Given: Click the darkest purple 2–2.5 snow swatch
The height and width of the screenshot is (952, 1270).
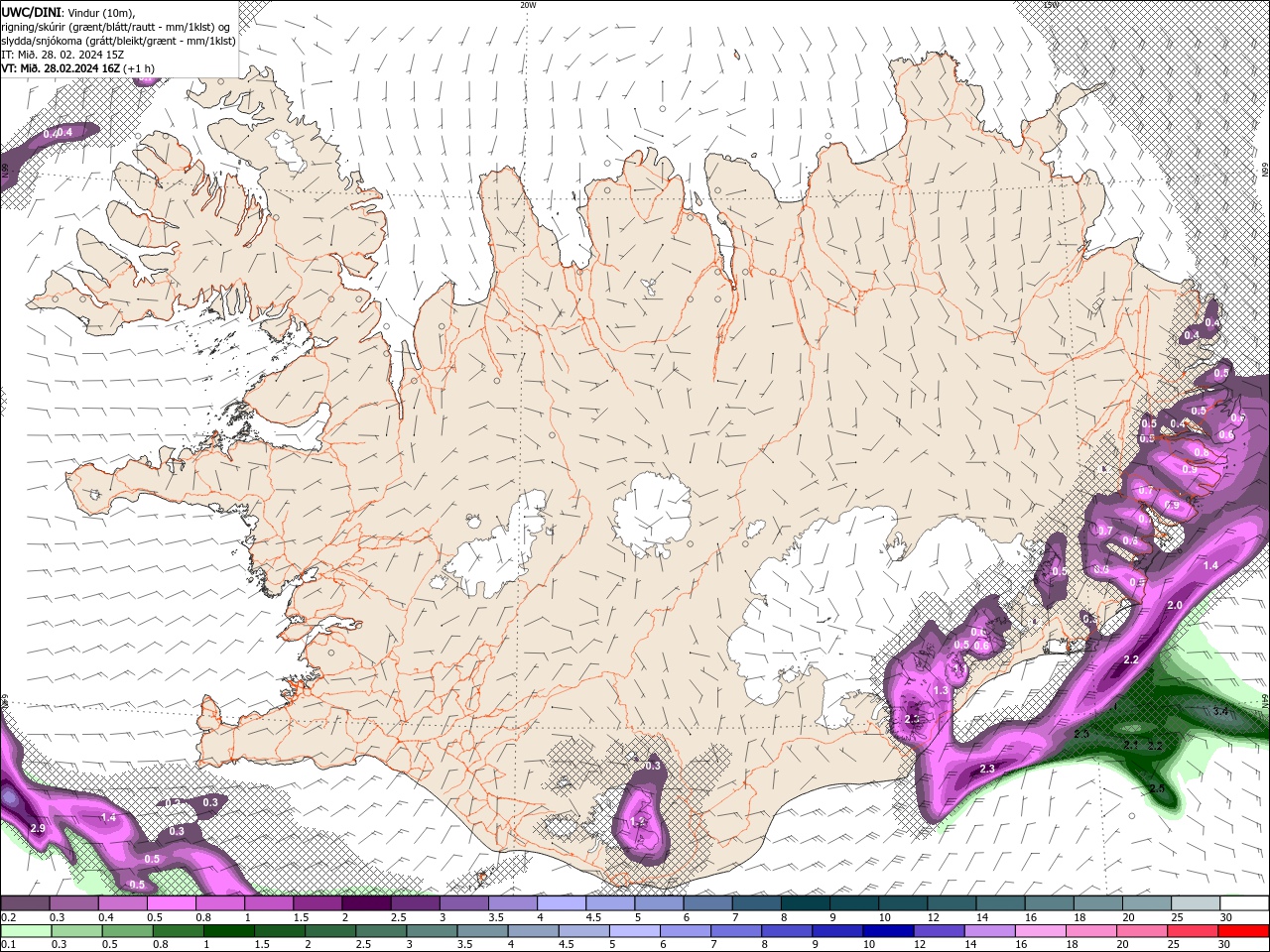Looking at the screenshot, I should pos(367,903).
